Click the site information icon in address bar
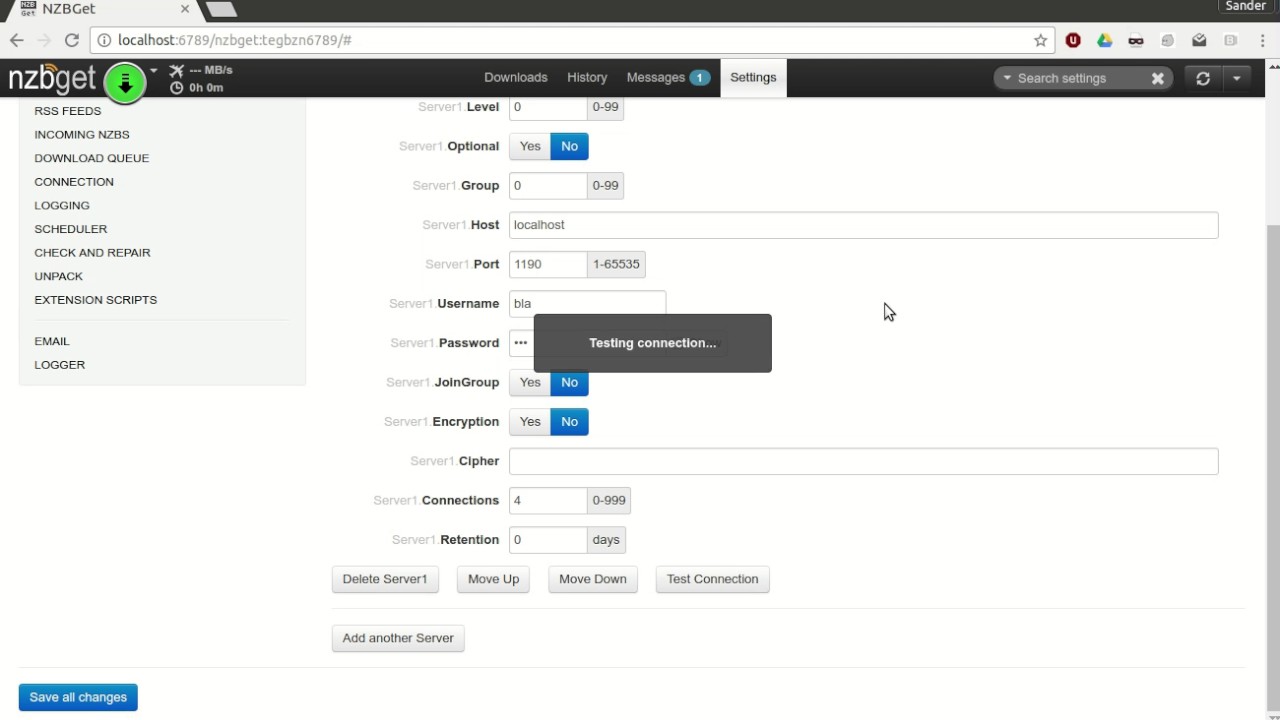The height and width of the screenshot is (720, 1280). pyautogui.click(x=103, y=40)
